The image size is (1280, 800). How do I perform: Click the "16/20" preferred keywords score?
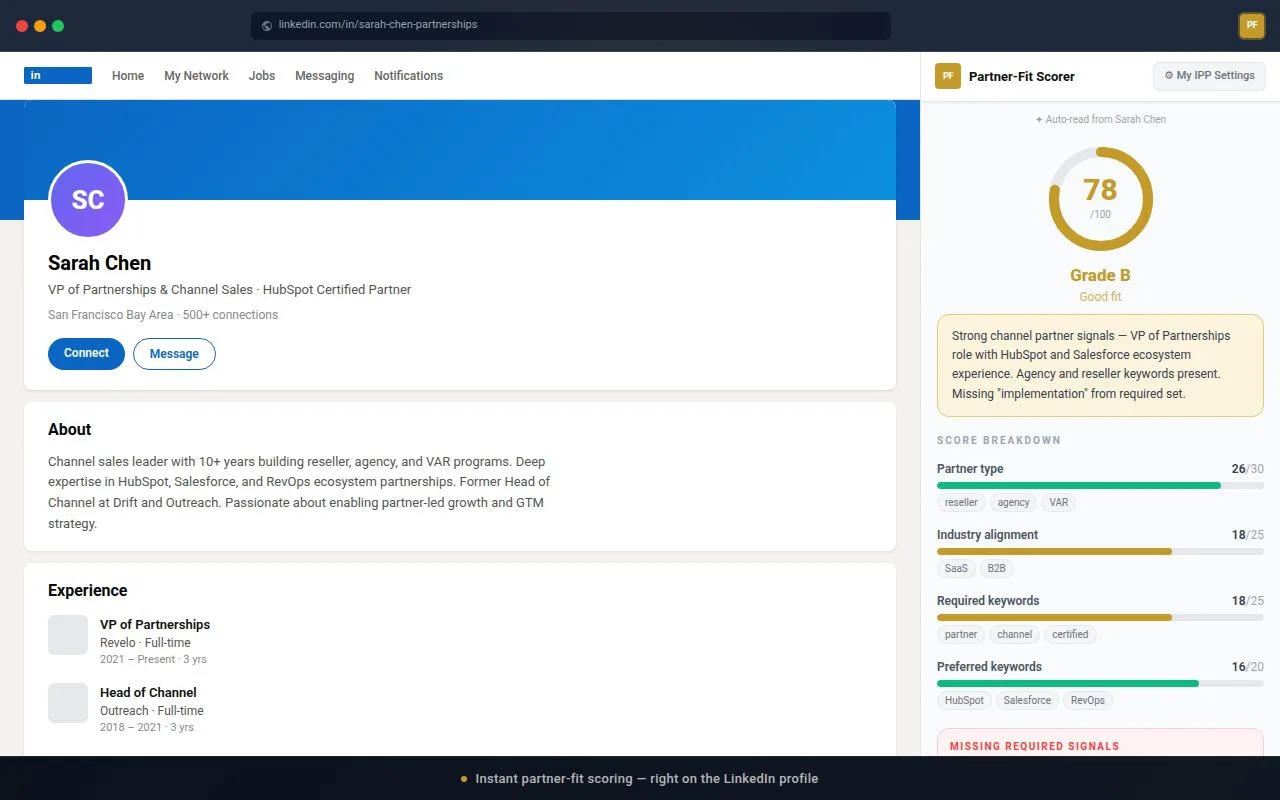[1247, 667]
